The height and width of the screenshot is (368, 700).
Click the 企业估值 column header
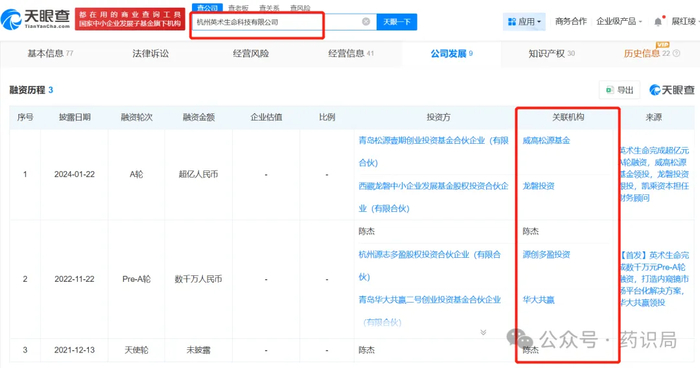(x=266, y=117)
